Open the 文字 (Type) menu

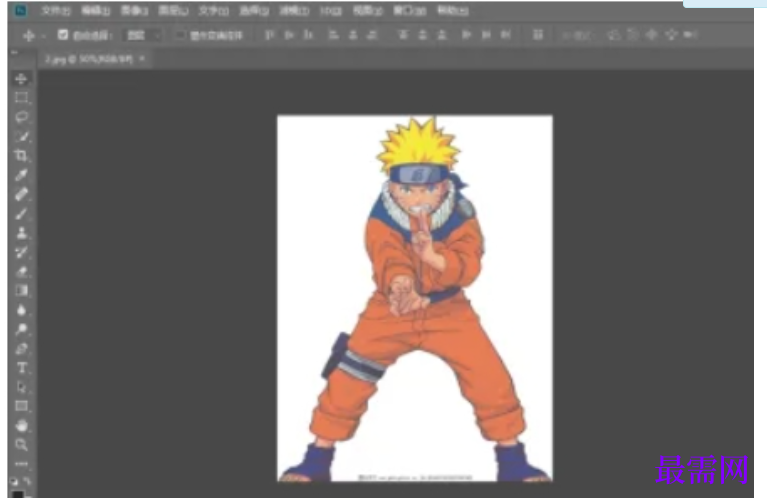click(214, 10)
